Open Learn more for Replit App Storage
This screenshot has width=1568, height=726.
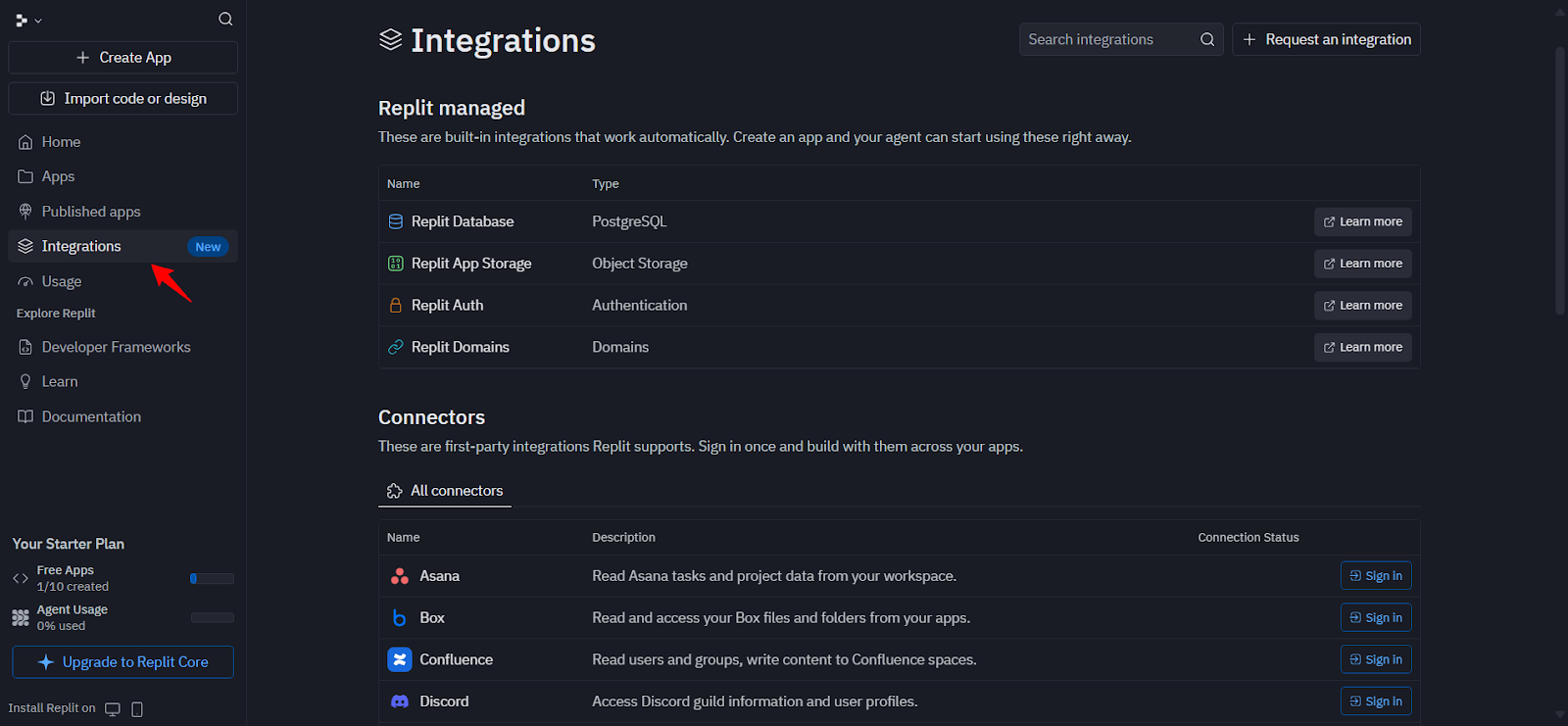1363,264
